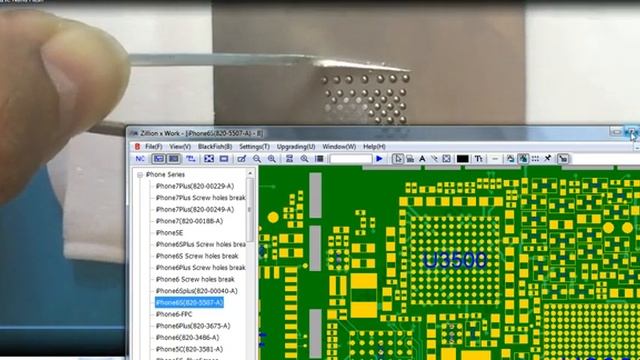640x360 pixels.
Task: Click the dotted grid toolbar icon
Action: pos(536,159)
